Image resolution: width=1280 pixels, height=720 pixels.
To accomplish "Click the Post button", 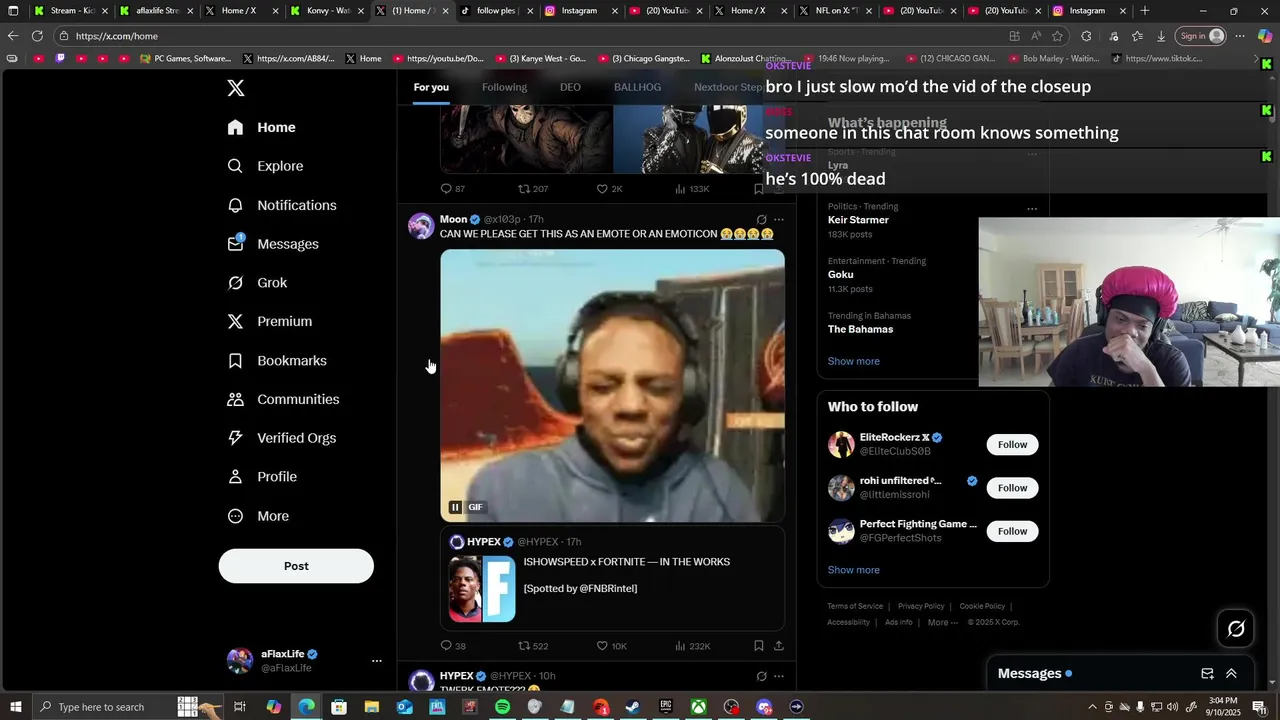I will click(296, 566).
